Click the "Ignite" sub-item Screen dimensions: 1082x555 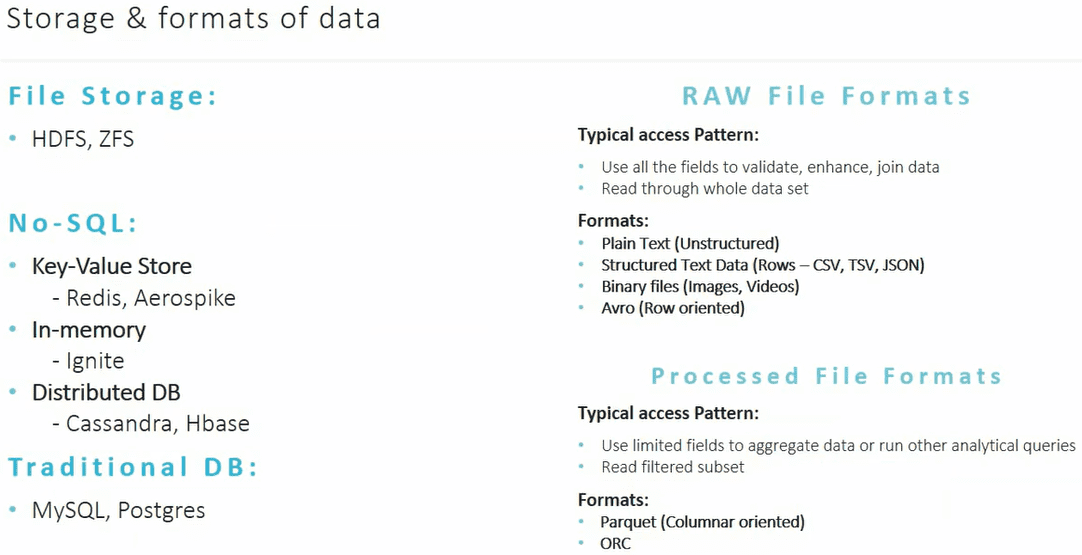click(95, 361)
